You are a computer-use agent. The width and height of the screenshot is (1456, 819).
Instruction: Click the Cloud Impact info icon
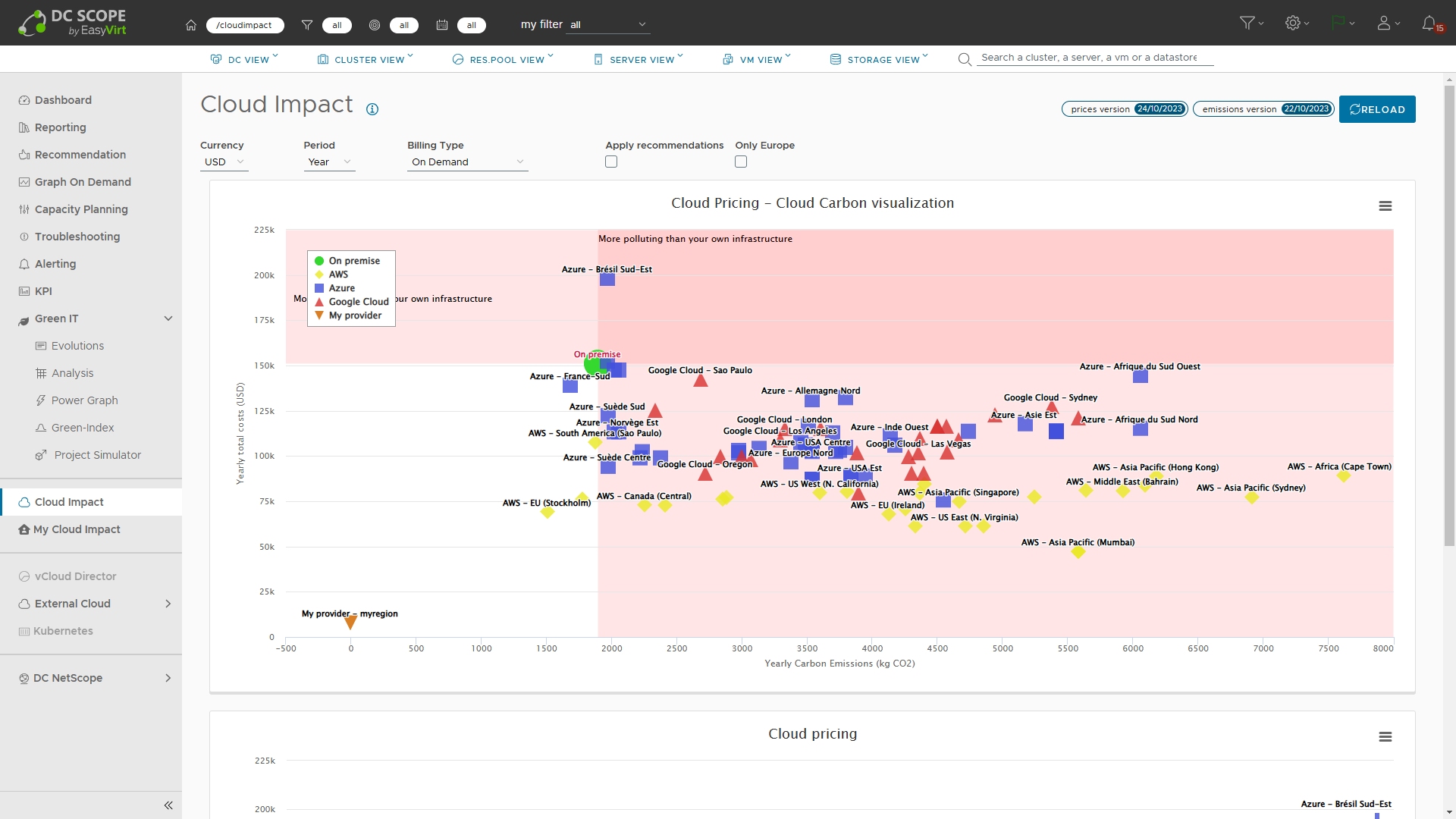[372, 109]
